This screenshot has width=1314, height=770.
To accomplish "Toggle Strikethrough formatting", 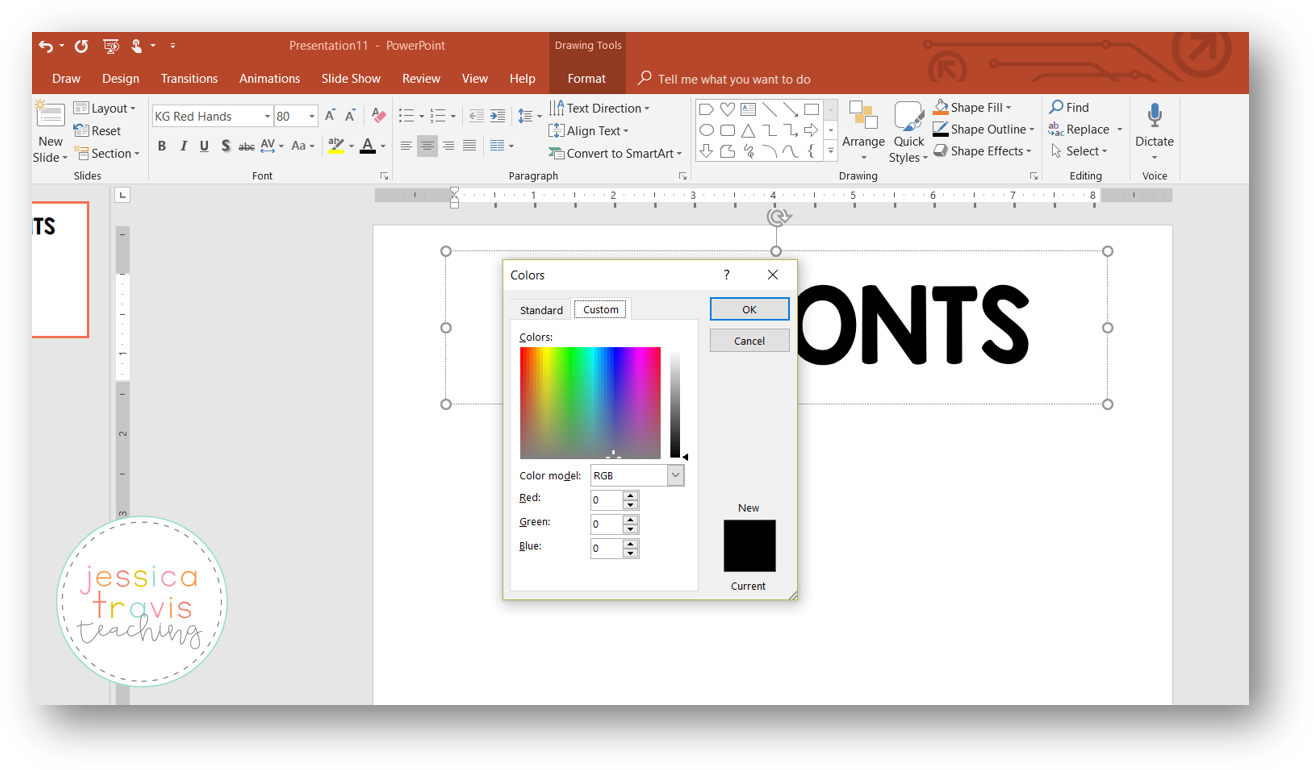I will pyautogui.click(x=246, y=146).
